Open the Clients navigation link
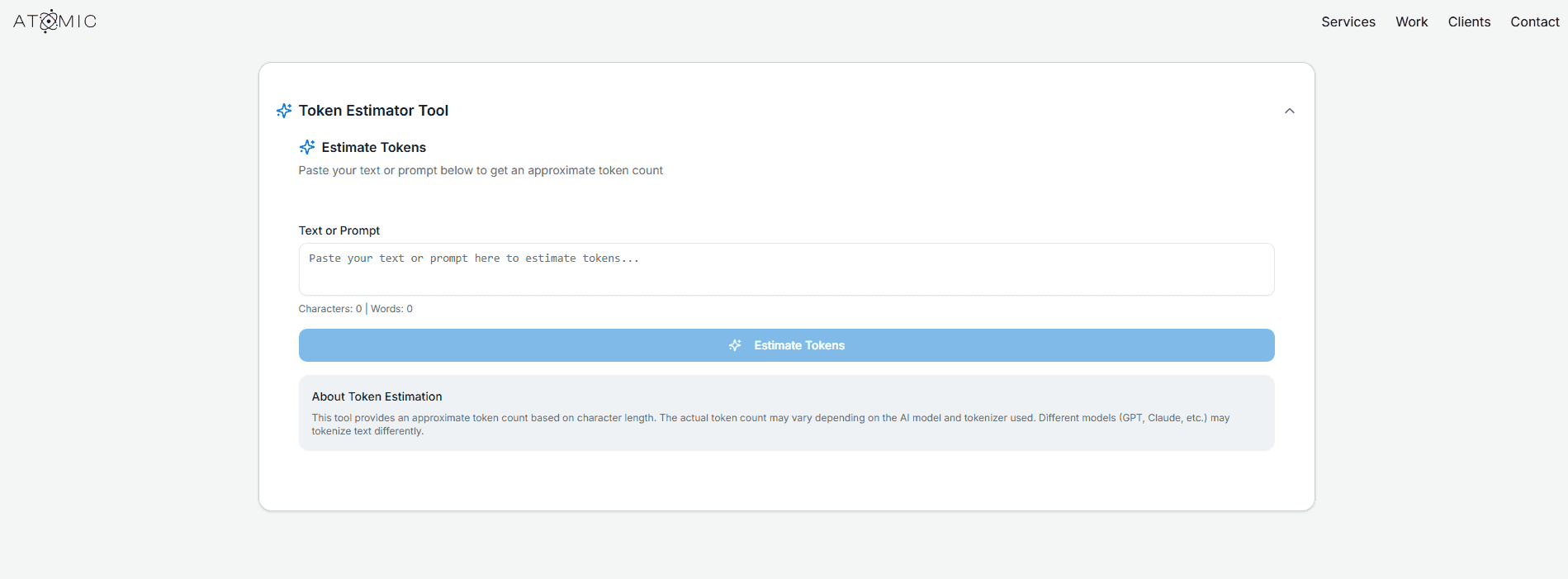The image size is (1568, 579). pos(1469,21)
